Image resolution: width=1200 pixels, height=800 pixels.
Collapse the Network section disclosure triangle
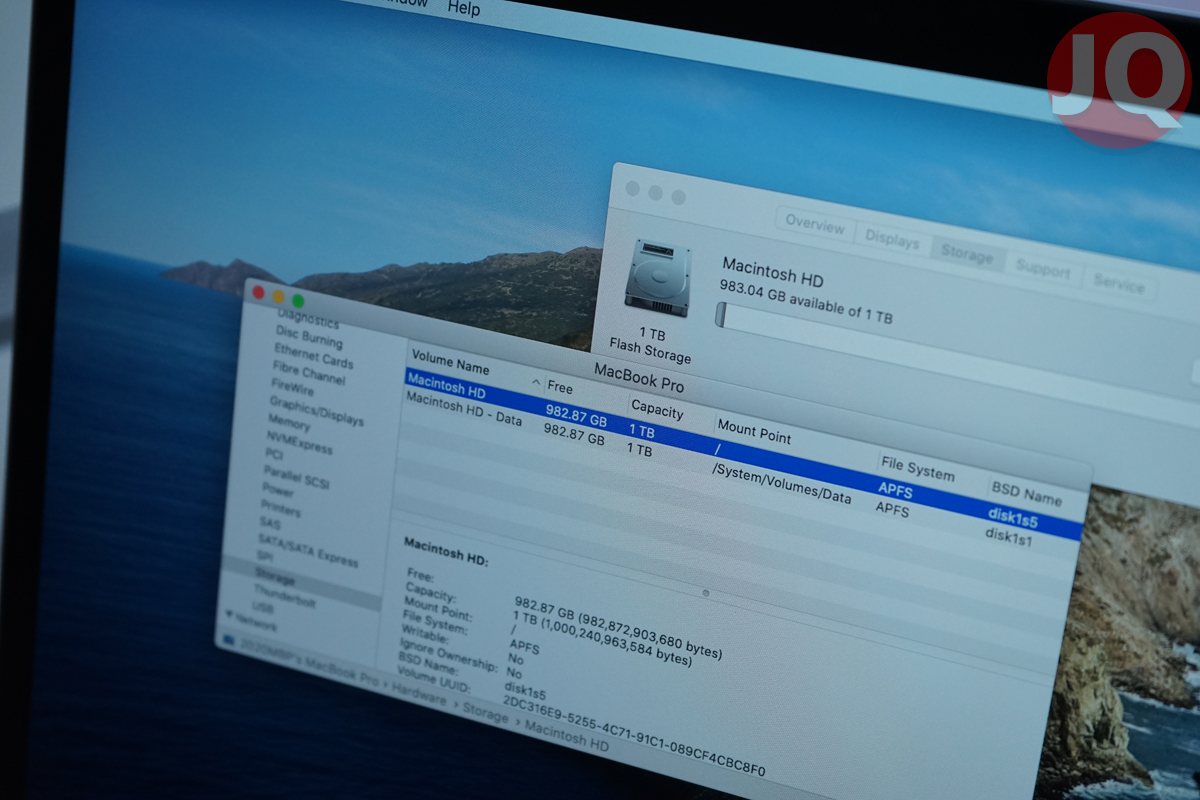click(228, 614)
